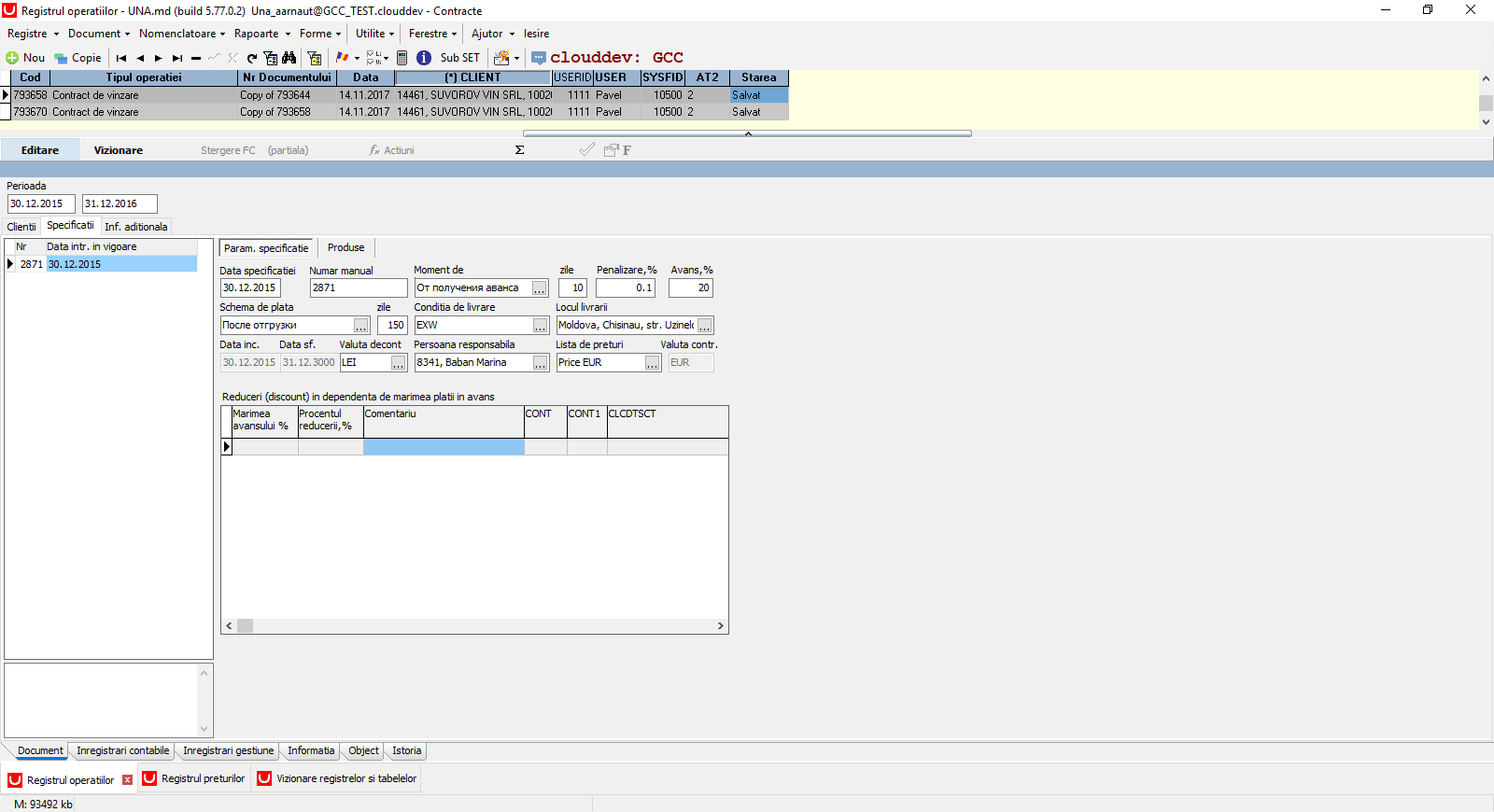
Task: Click the discount table horizontal scrollbar
Action: coord(474,626)
